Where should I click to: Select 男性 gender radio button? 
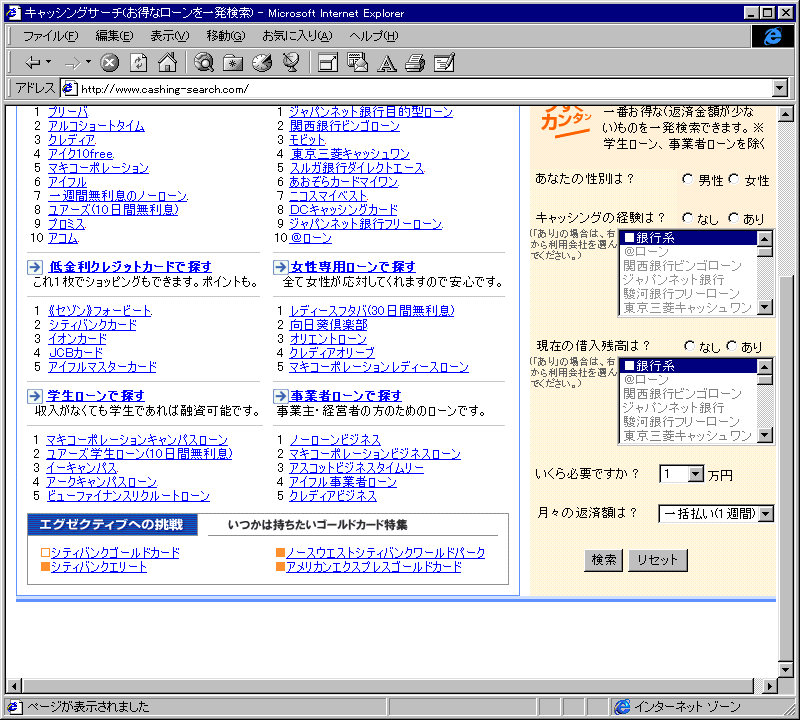click(x=687, y=179)
